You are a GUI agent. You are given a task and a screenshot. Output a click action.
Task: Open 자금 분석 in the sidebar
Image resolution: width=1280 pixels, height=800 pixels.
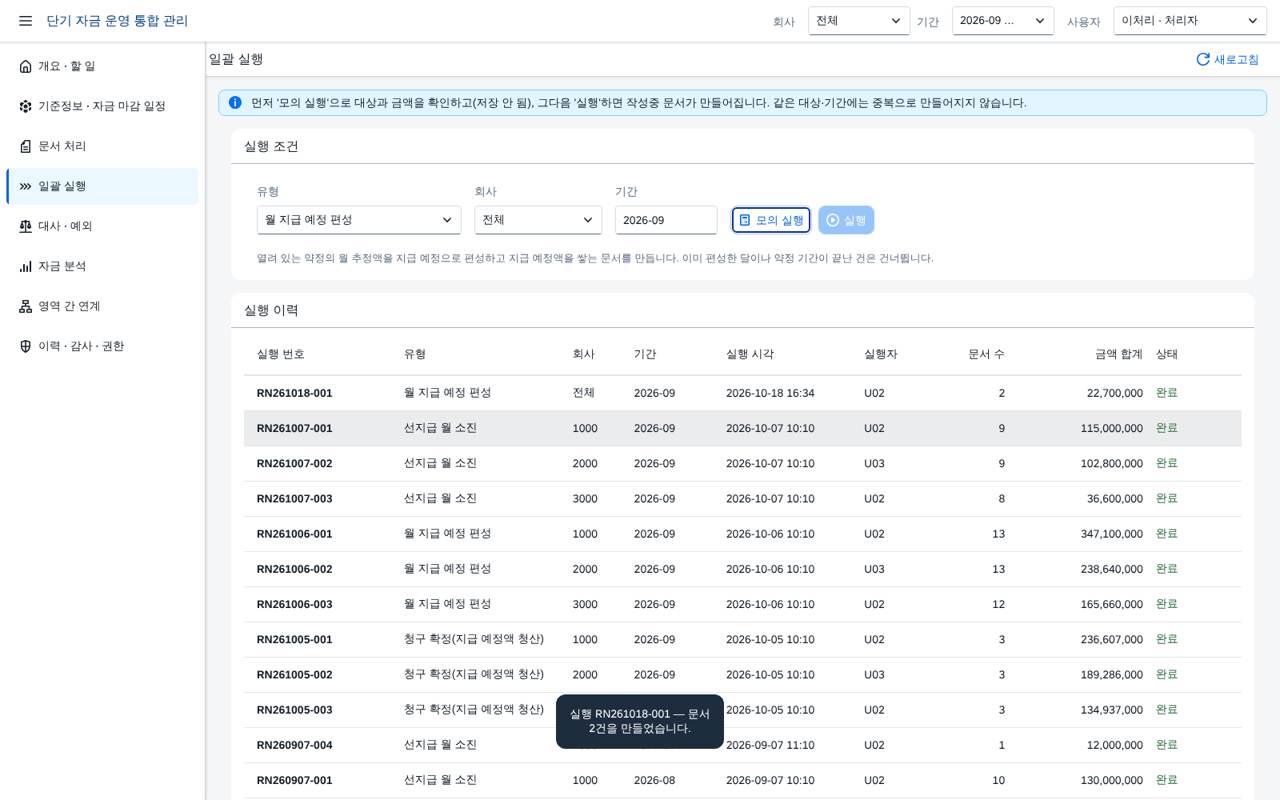pyautogui.click(x=102, y=266)
